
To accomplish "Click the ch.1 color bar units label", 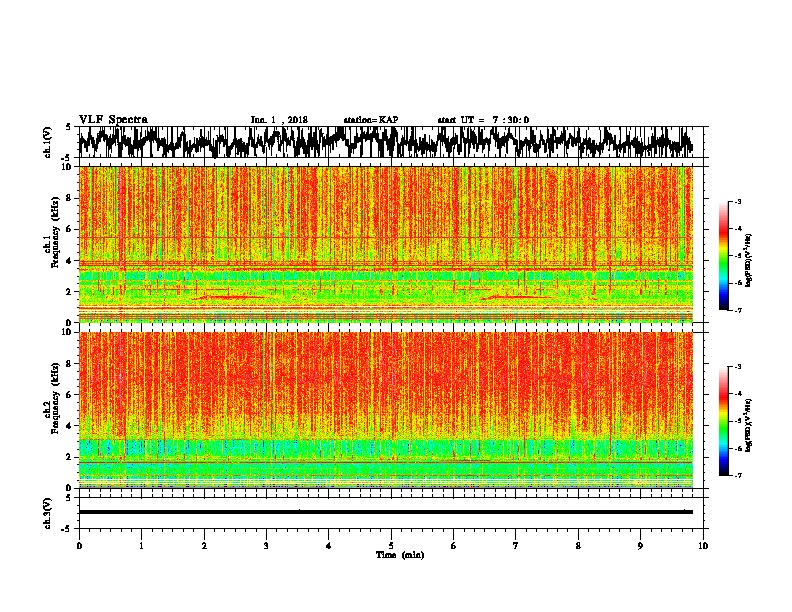I will tap(749, 261).
